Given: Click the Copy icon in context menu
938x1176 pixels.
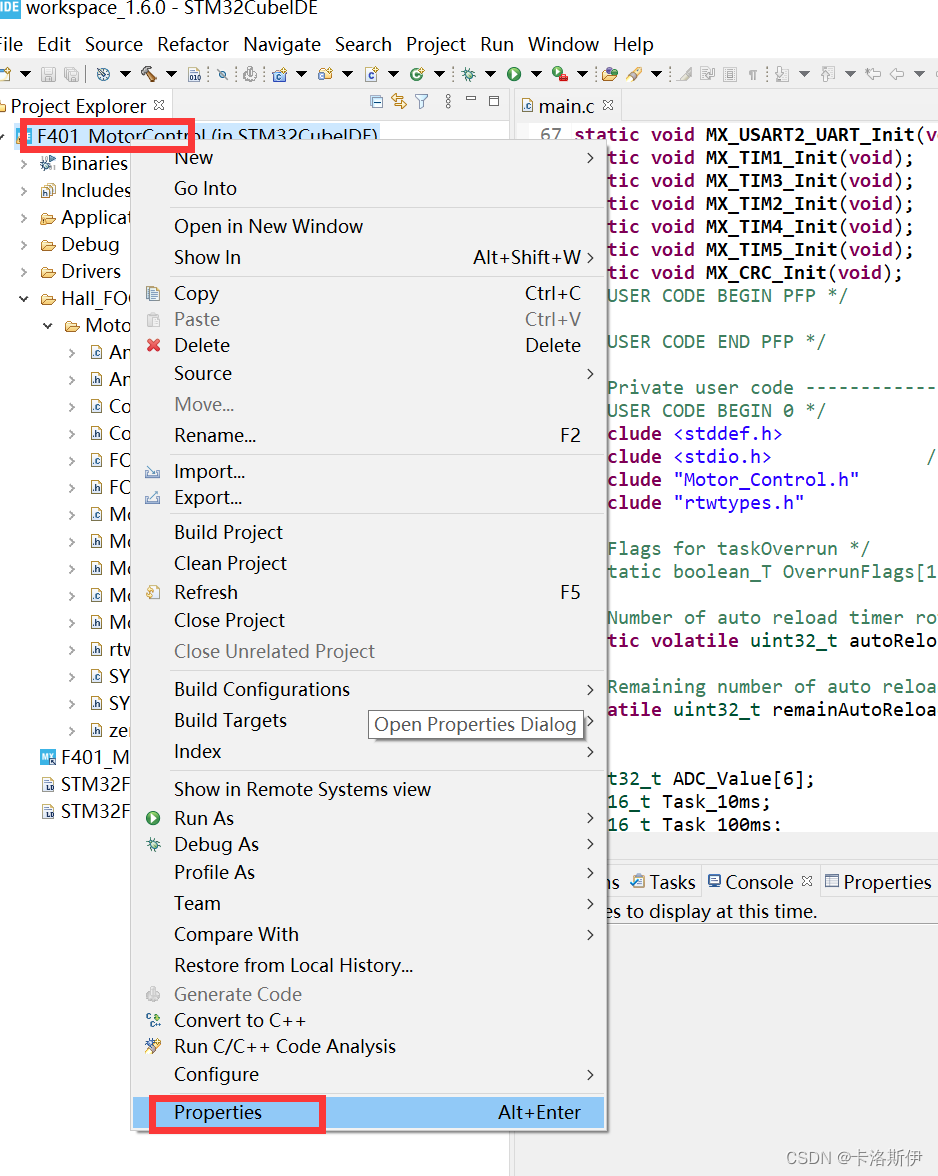Looking at the screenshot, I should point(153,293).
